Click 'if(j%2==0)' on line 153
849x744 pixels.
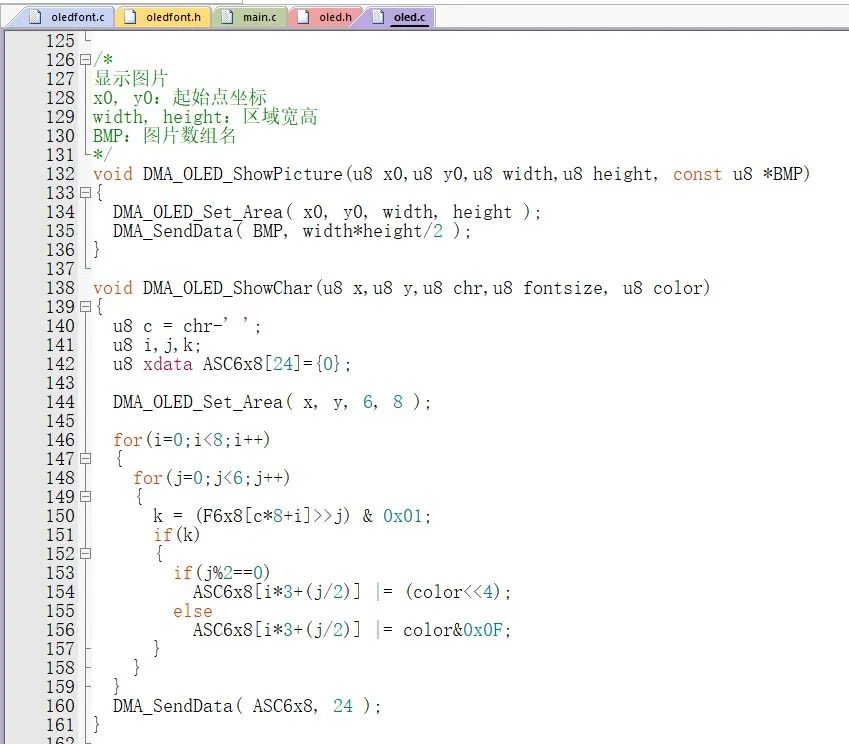[x=221, y=573]
